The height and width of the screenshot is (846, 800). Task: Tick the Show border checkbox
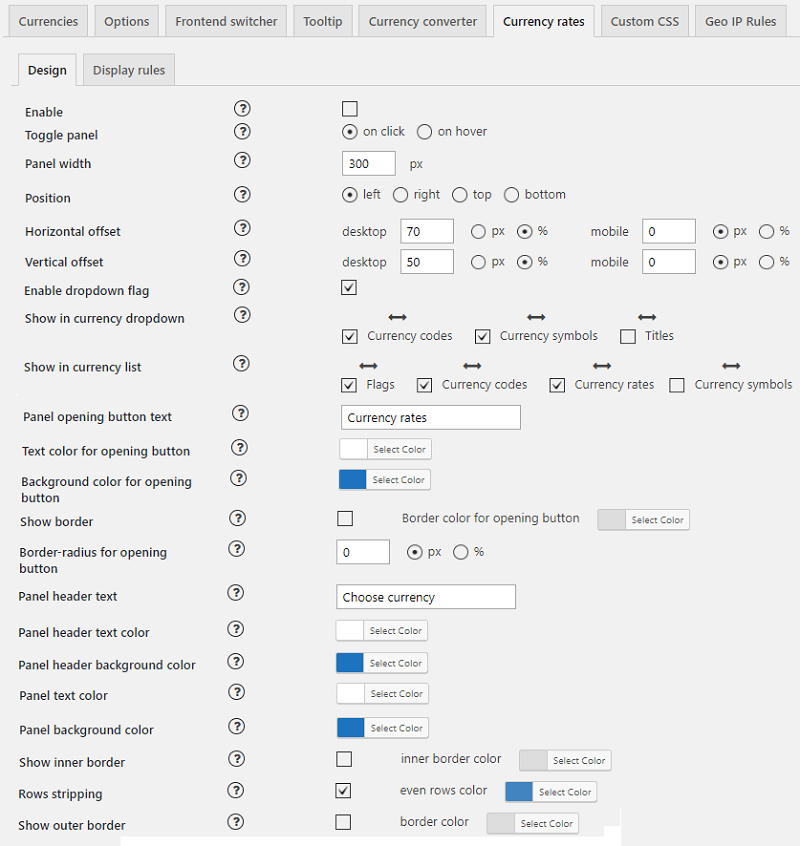(345, 518)
